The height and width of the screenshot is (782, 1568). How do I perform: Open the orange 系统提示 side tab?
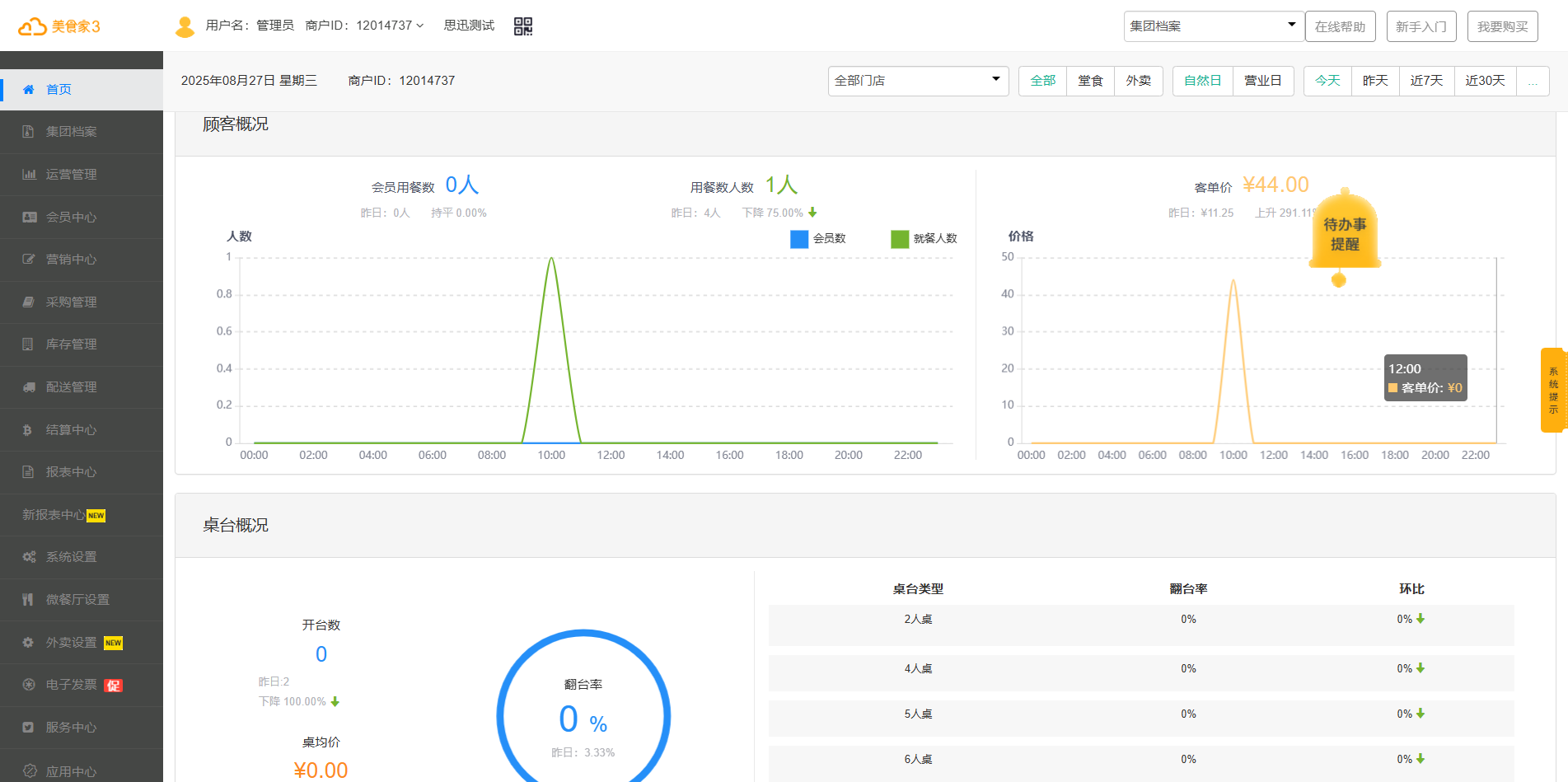point(1552,390)
